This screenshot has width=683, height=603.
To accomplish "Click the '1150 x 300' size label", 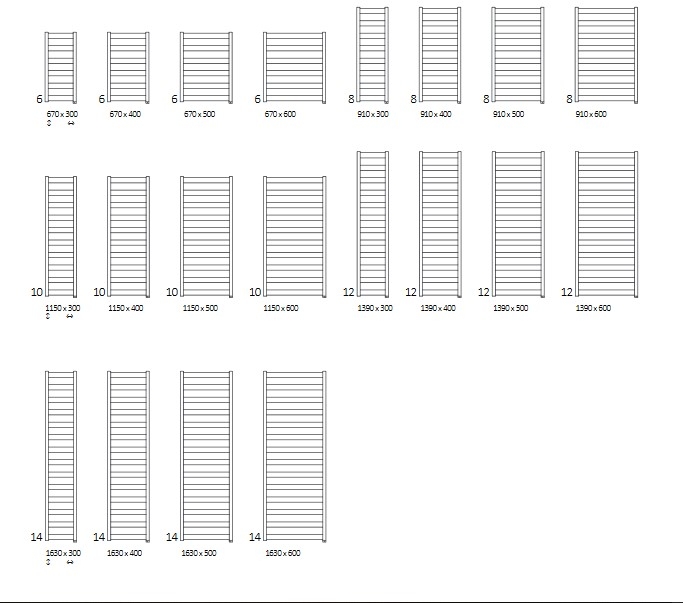I will pyautogui.click(x=63, y=308).
